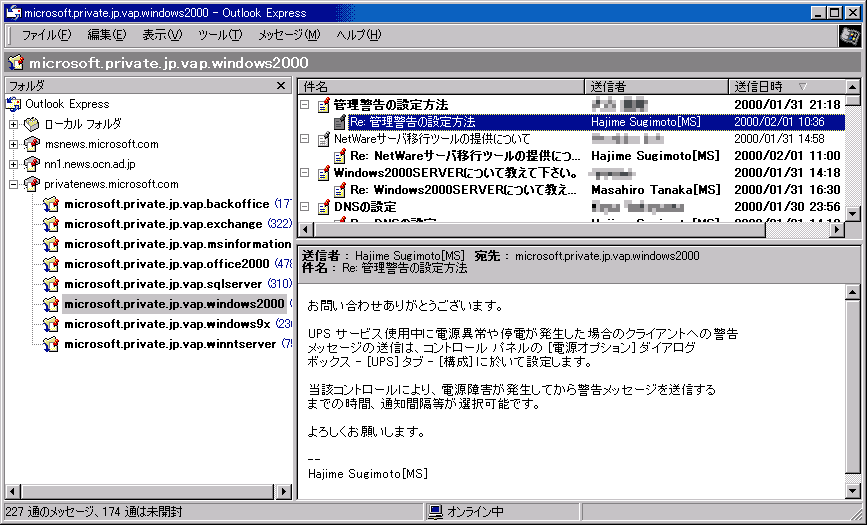
Task: Expand the ローカル フォルダ tree node
Action: pos(14,124)
